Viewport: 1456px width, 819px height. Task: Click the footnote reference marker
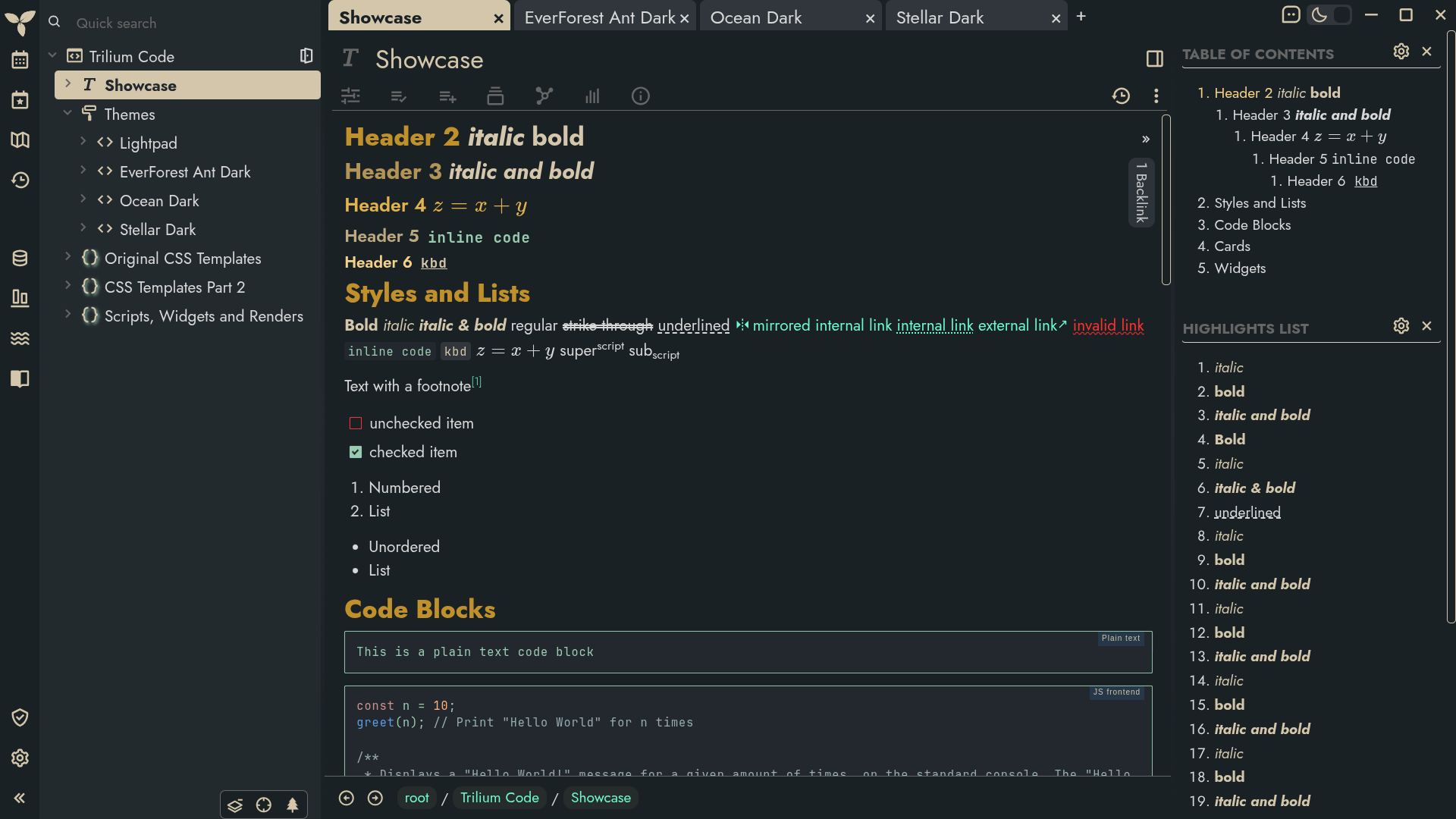(x=477, y=381)
